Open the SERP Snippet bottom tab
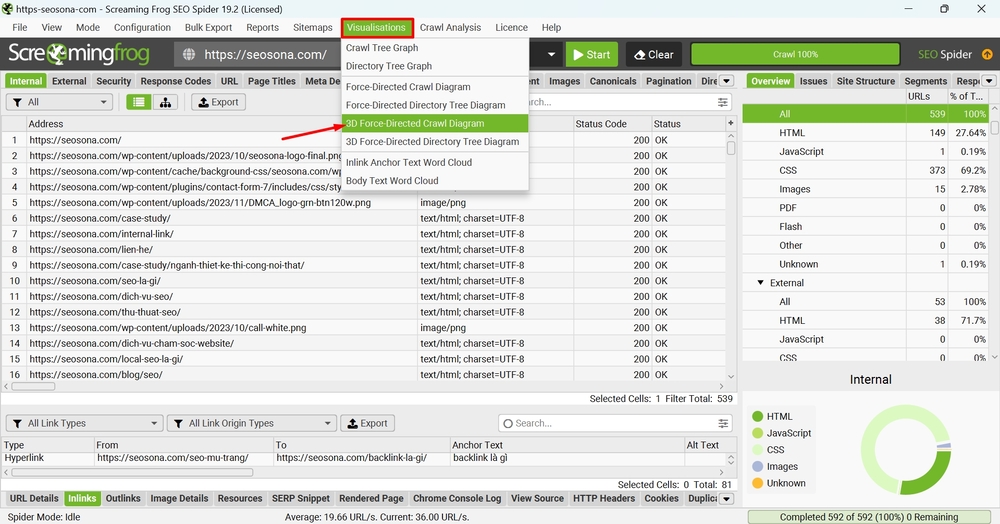This screenshot has height=524, width=1000. pos(300,499)
